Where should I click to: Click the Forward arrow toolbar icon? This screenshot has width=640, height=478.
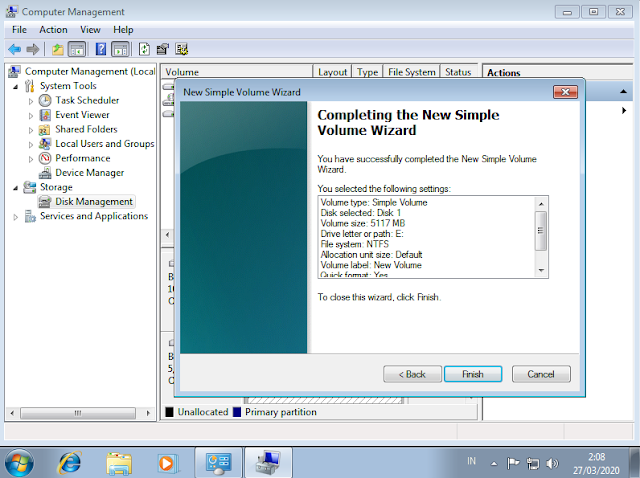[33, 49]
